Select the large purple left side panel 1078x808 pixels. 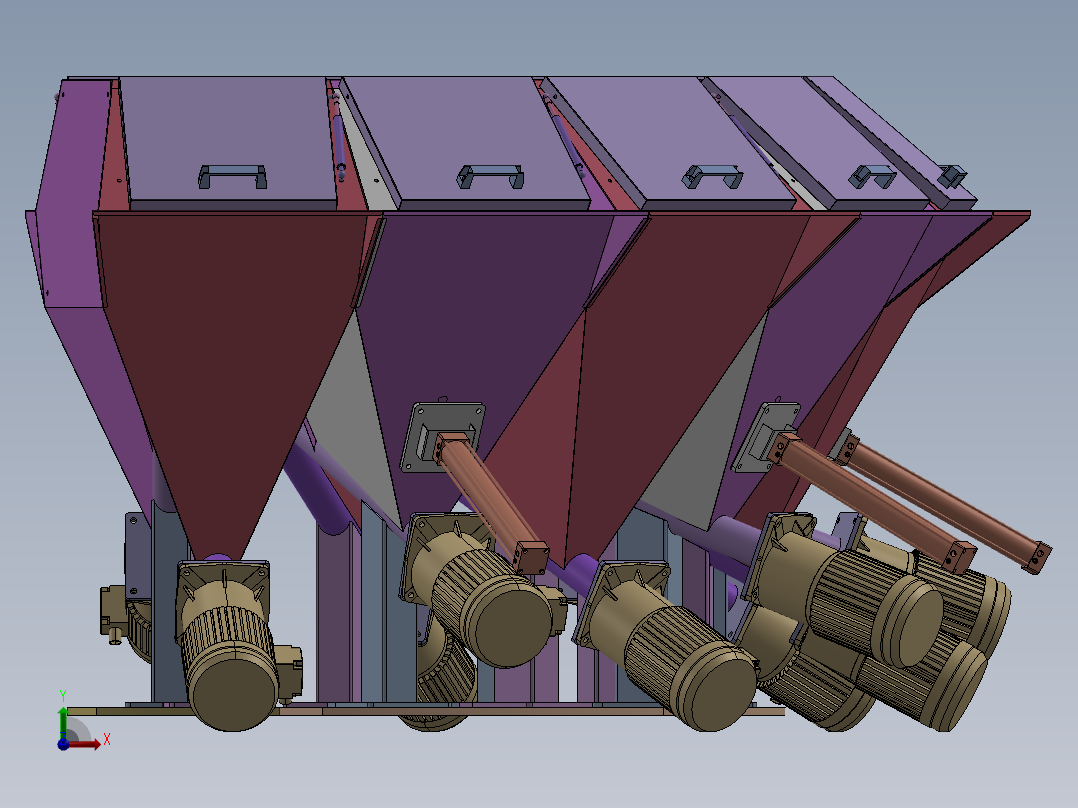(72, 199)
